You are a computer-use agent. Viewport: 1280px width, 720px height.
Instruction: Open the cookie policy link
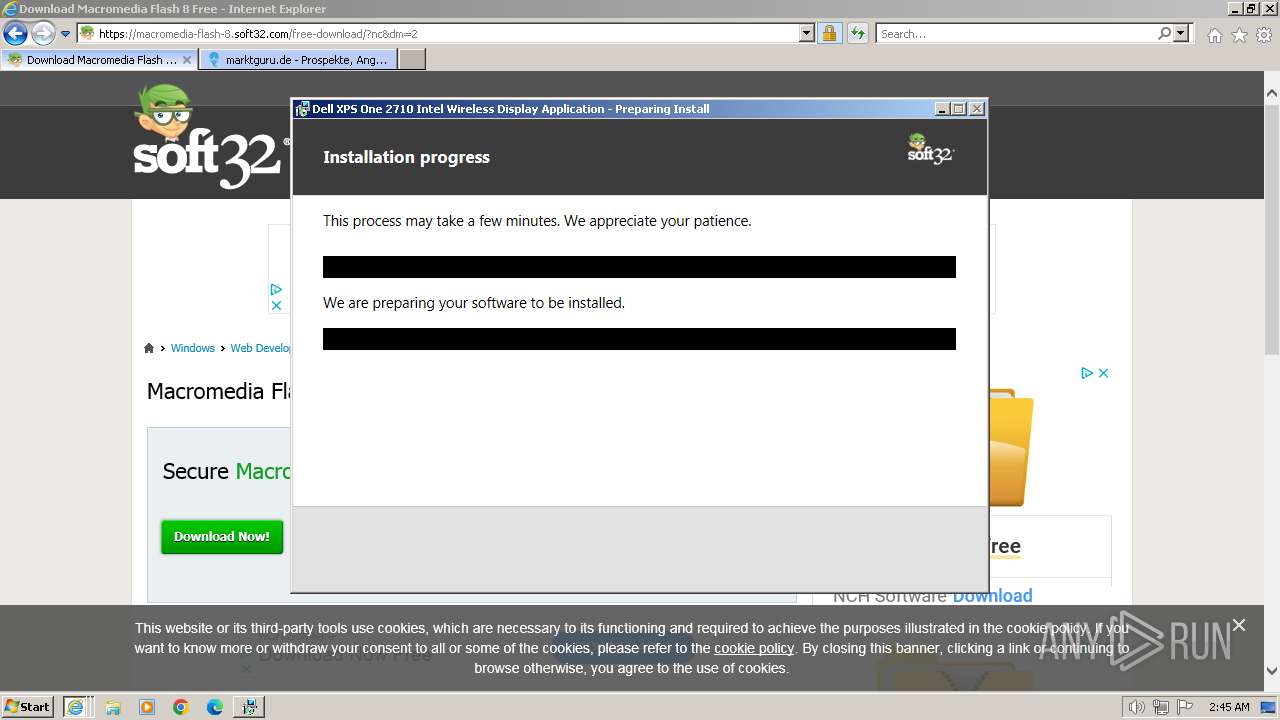(754, 648)
